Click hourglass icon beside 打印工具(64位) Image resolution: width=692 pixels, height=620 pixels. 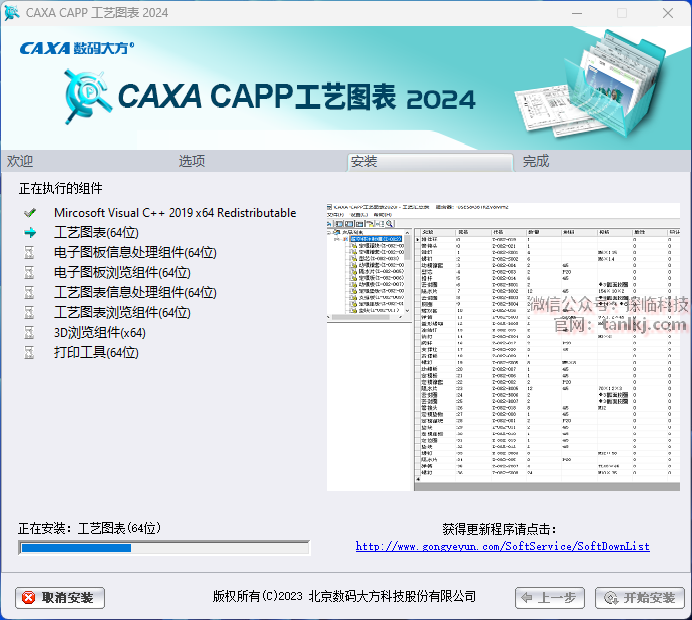[x=29, y=352]
